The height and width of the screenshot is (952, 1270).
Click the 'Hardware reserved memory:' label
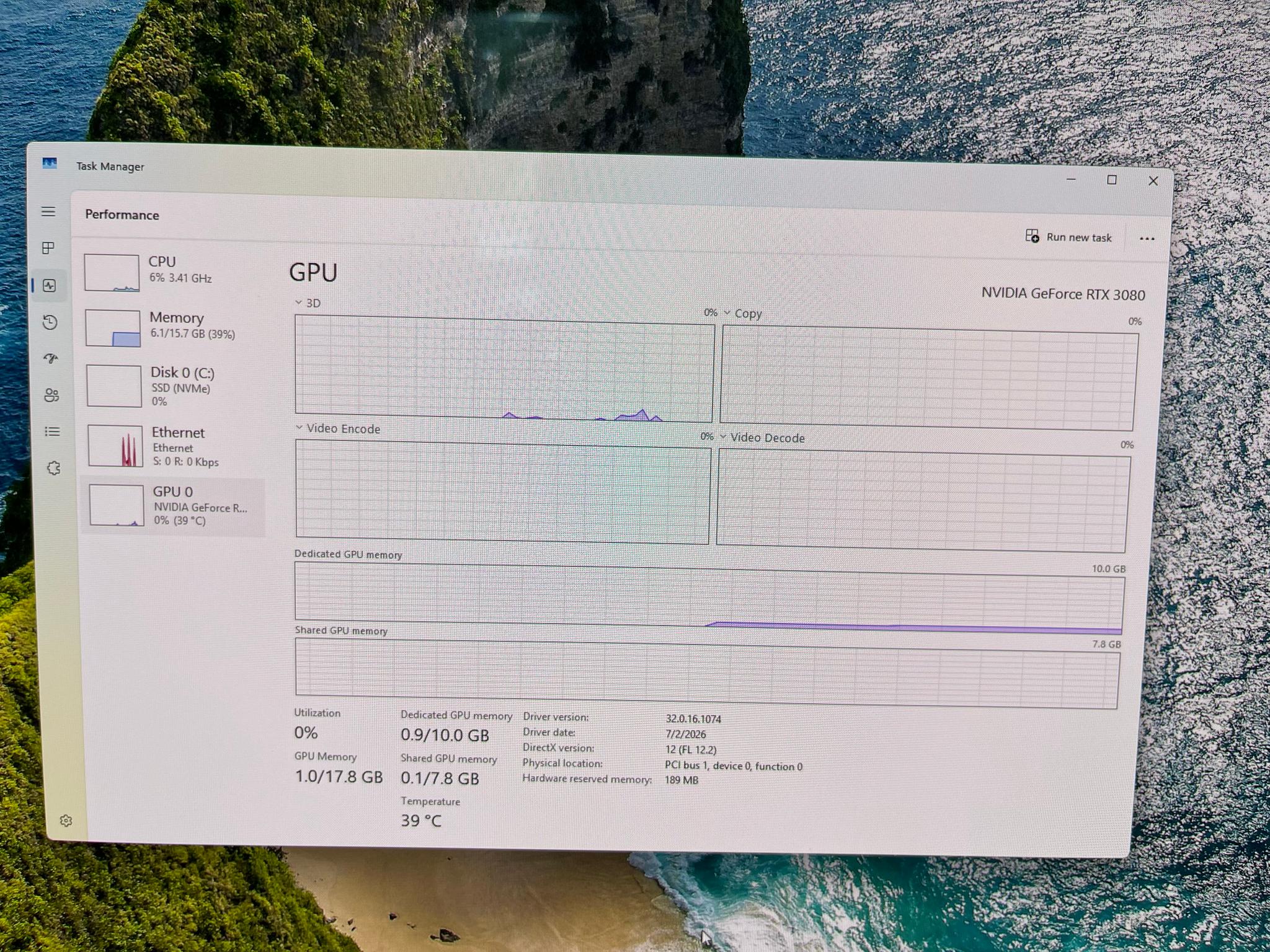(x=587, y=778)
